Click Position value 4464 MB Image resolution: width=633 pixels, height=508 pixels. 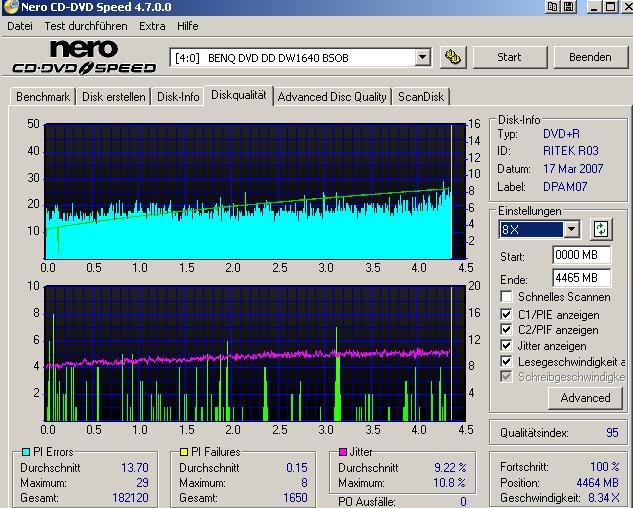tap(597, 483)
